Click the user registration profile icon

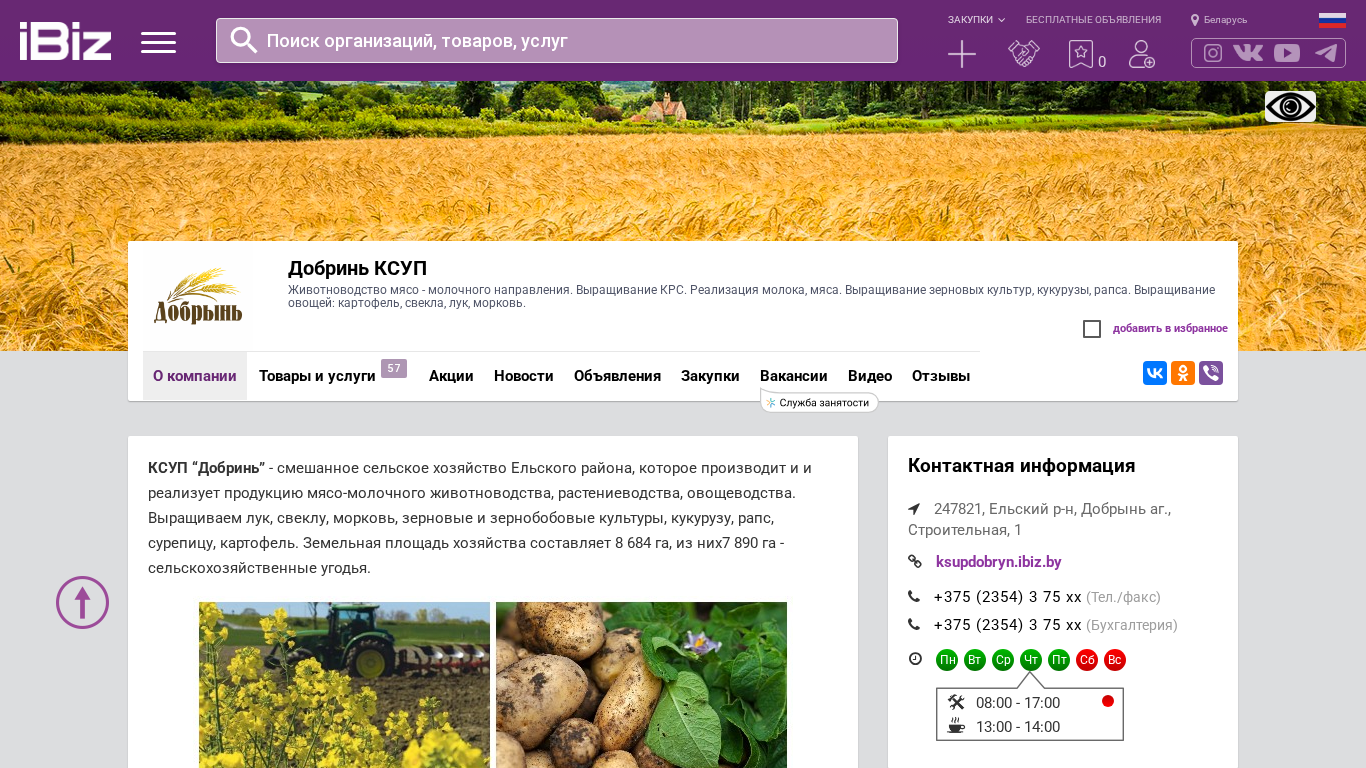1141,54
